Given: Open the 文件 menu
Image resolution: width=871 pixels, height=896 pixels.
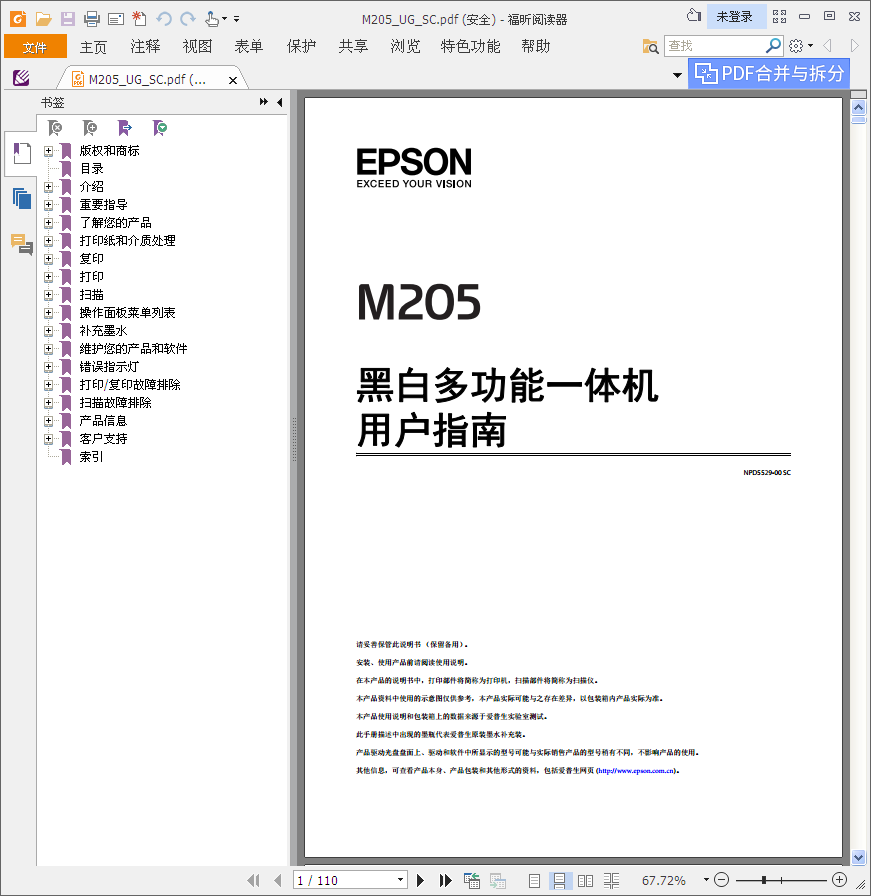Looking at the screenshot, I should click(35, 46).
